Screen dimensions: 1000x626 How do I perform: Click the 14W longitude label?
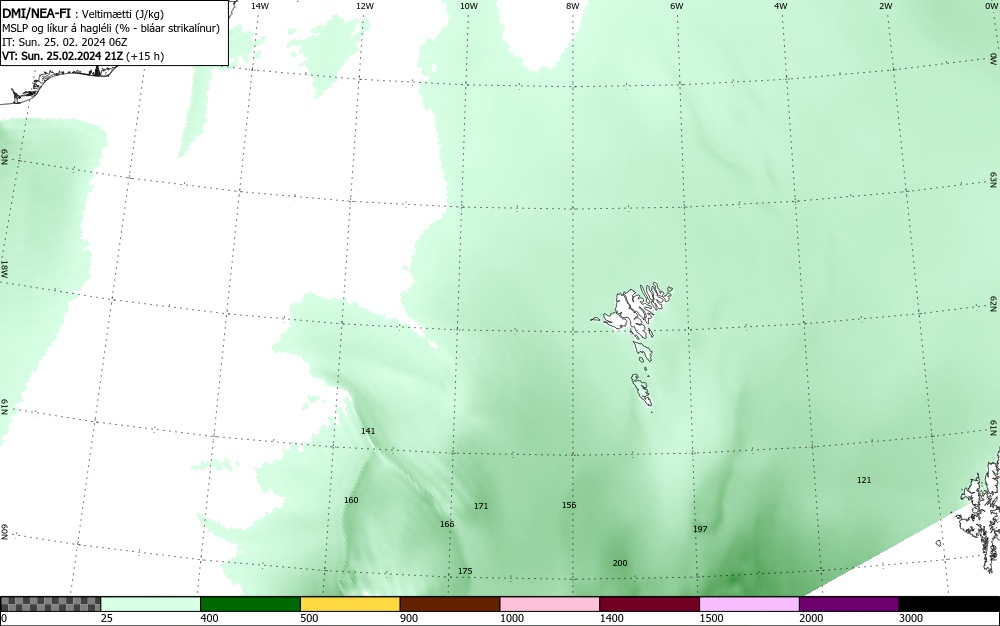[260, 6]
